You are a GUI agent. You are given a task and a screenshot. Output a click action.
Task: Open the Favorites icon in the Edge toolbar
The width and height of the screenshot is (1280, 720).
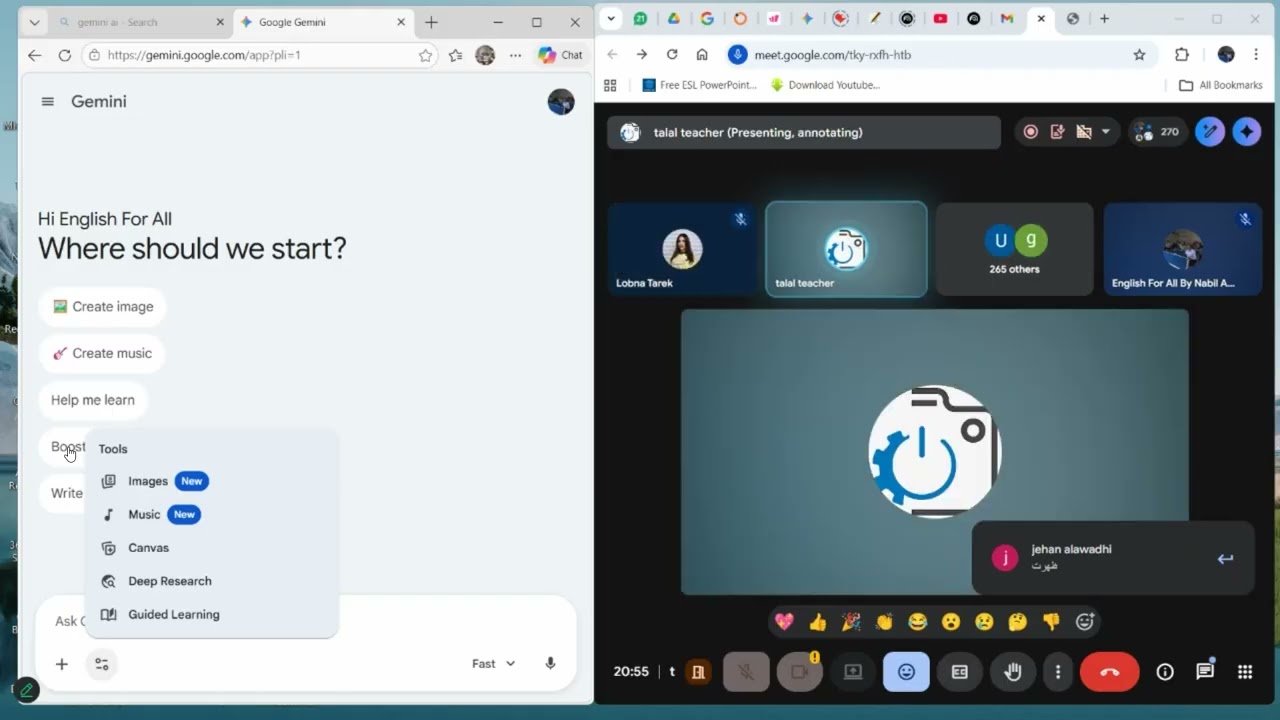[456, 56]
